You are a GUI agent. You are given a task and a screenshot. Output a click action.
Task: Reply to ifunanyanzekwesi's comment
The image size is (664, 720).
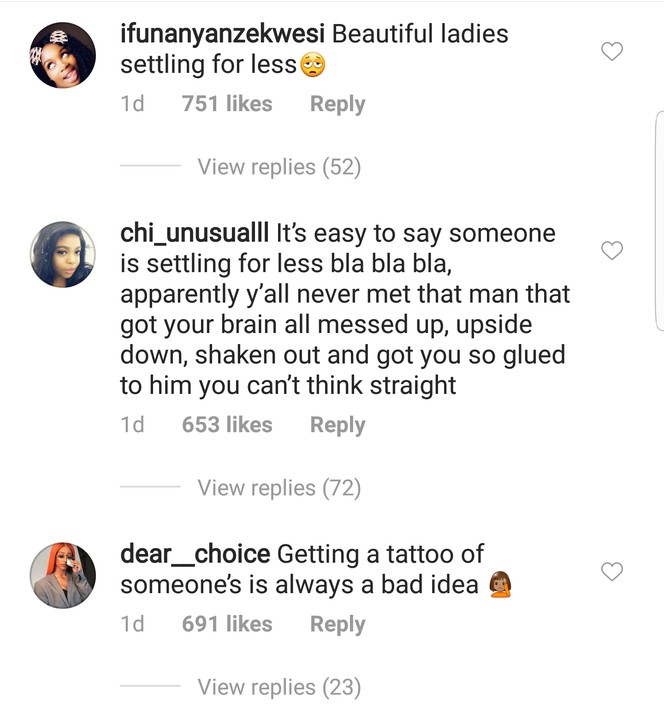[x=337, y=104]
